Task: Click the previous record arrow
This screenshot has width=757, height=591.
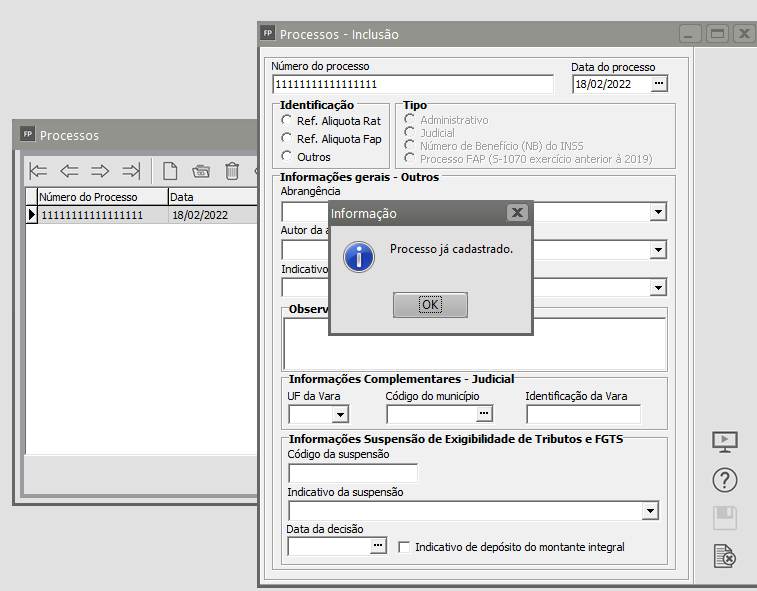Action: point(69,170)
